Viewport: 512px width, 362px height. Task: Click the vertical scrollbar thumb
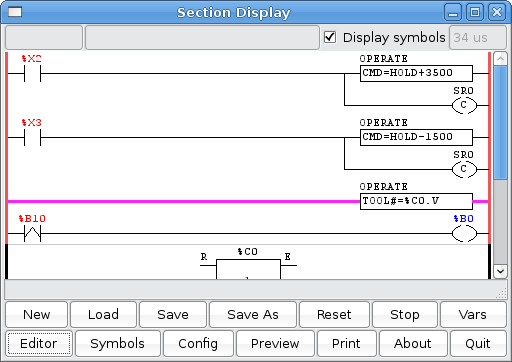pos(500,122)
